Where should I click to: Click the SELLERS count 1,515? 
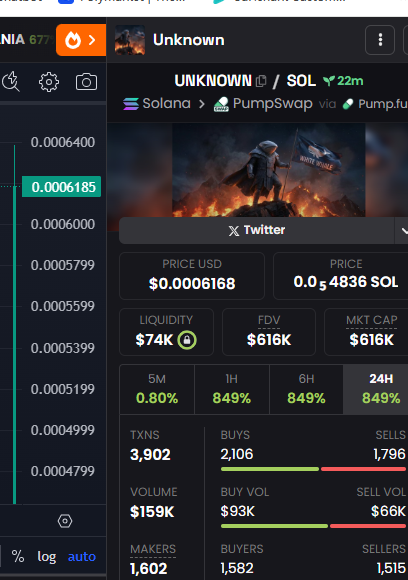click(x=391, y=568)
